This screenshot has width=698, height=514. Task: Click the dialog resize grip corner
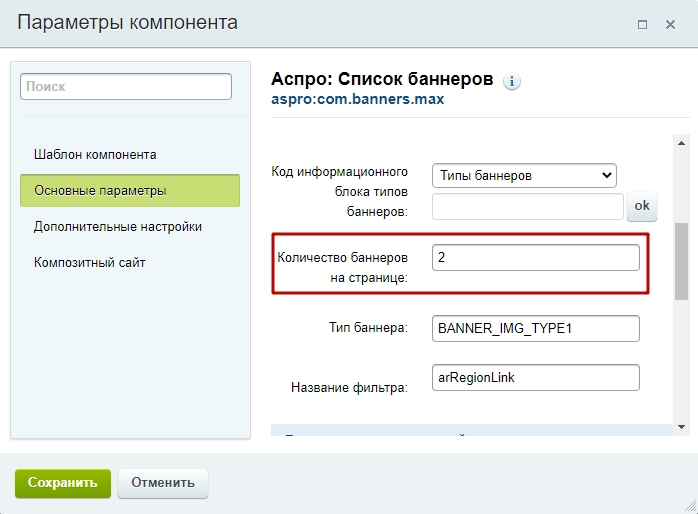point(690,506)
